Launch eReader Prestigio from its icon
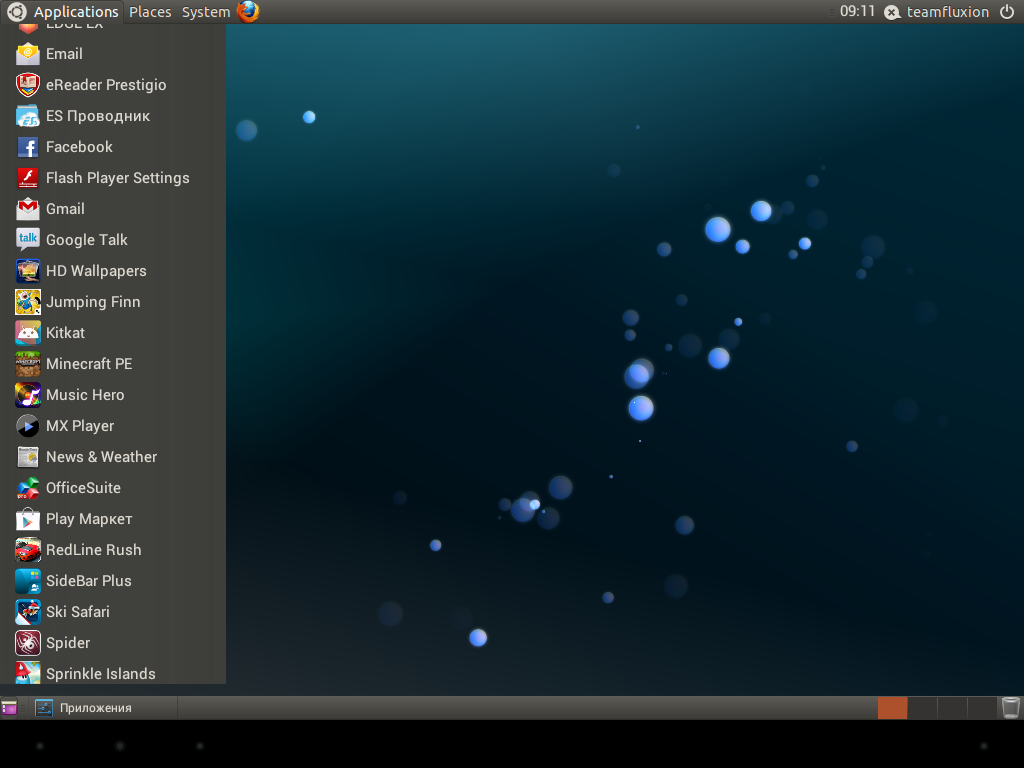The height and width of the screenshot is (768, 1024). tap(27, 85)
